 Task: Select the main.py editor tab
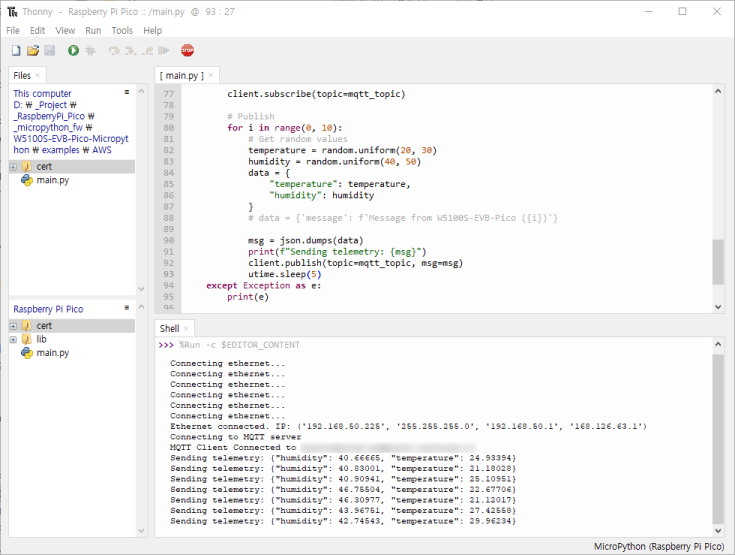182,75
